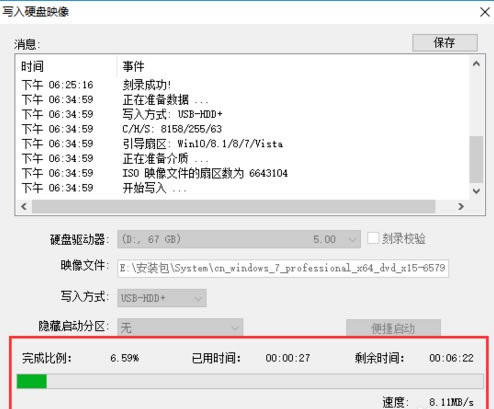Click the message list scroll up arrow

tap(476, 64)
